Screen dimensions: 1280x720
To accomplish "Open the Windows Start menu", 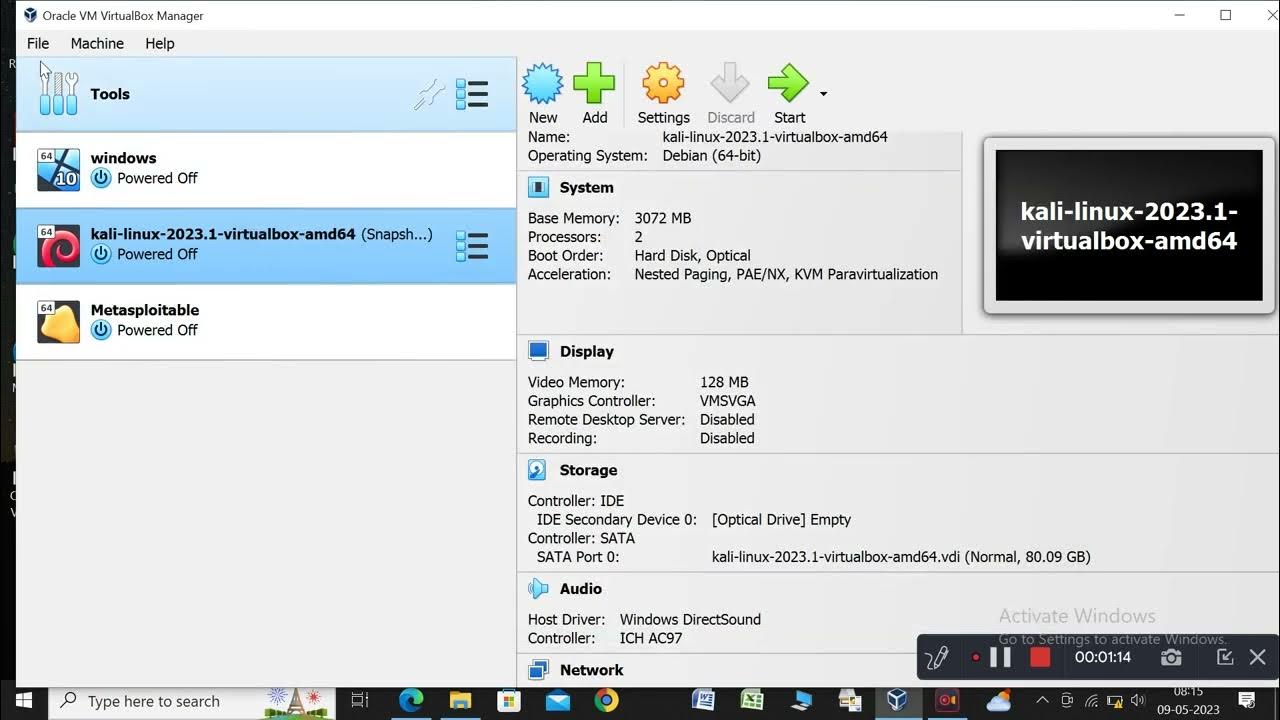I will point(23,700).
